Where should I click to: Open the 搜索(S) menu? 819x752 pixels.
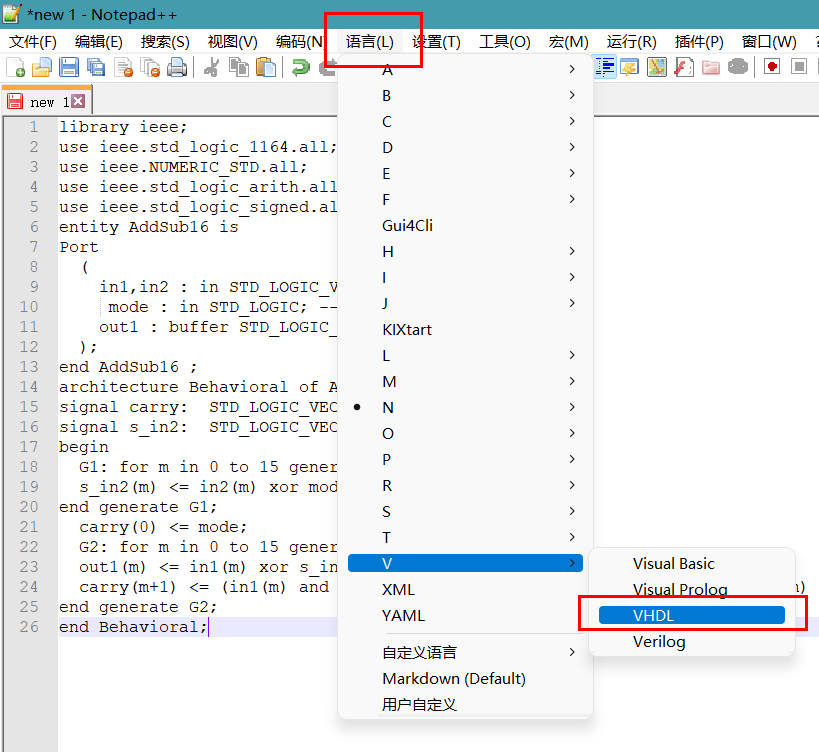click(165, 42)
